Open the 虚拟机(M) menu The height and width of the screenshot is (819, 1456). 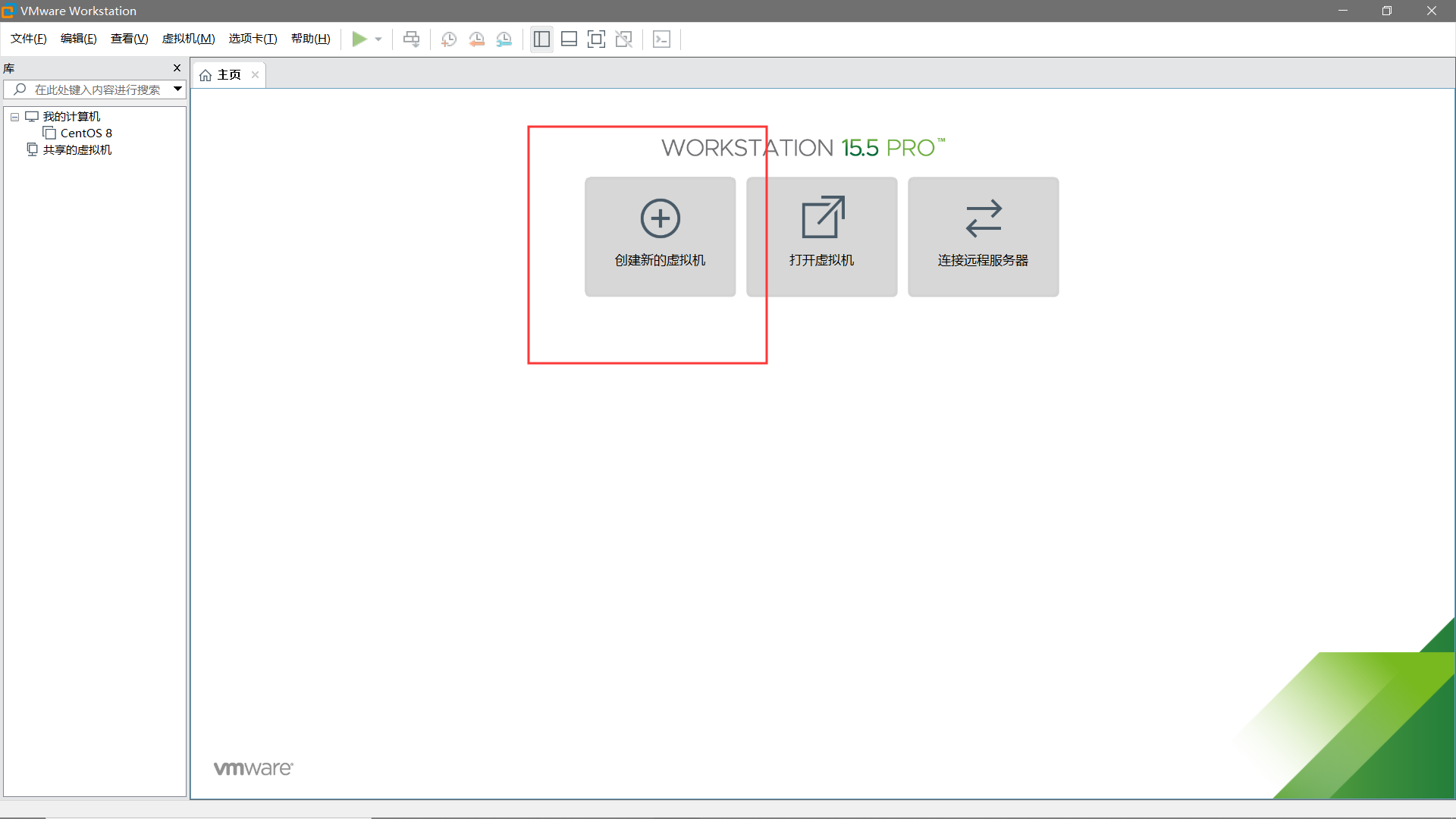[x=188, y=39]
